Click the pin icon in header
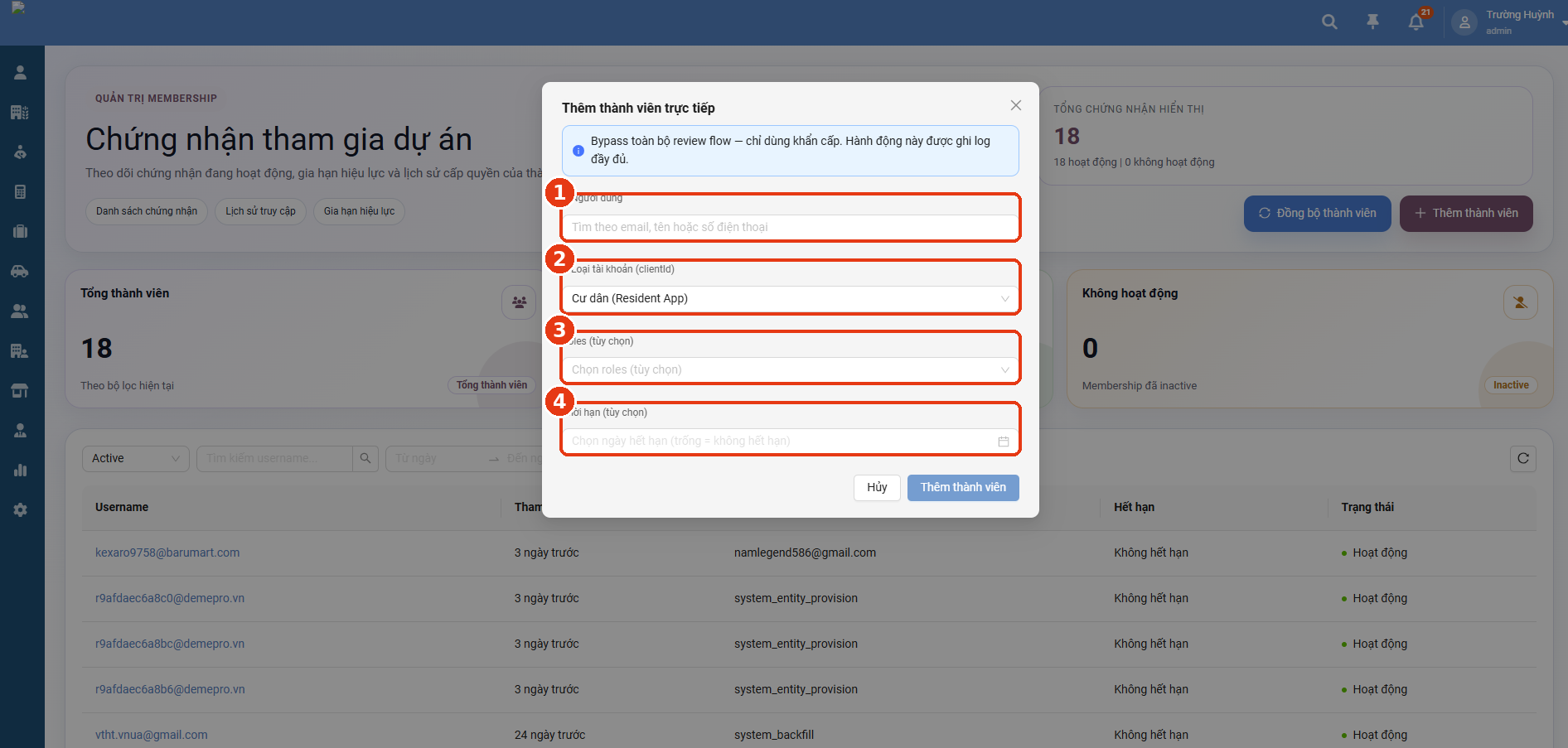1568x748 pixels. 1373,22
